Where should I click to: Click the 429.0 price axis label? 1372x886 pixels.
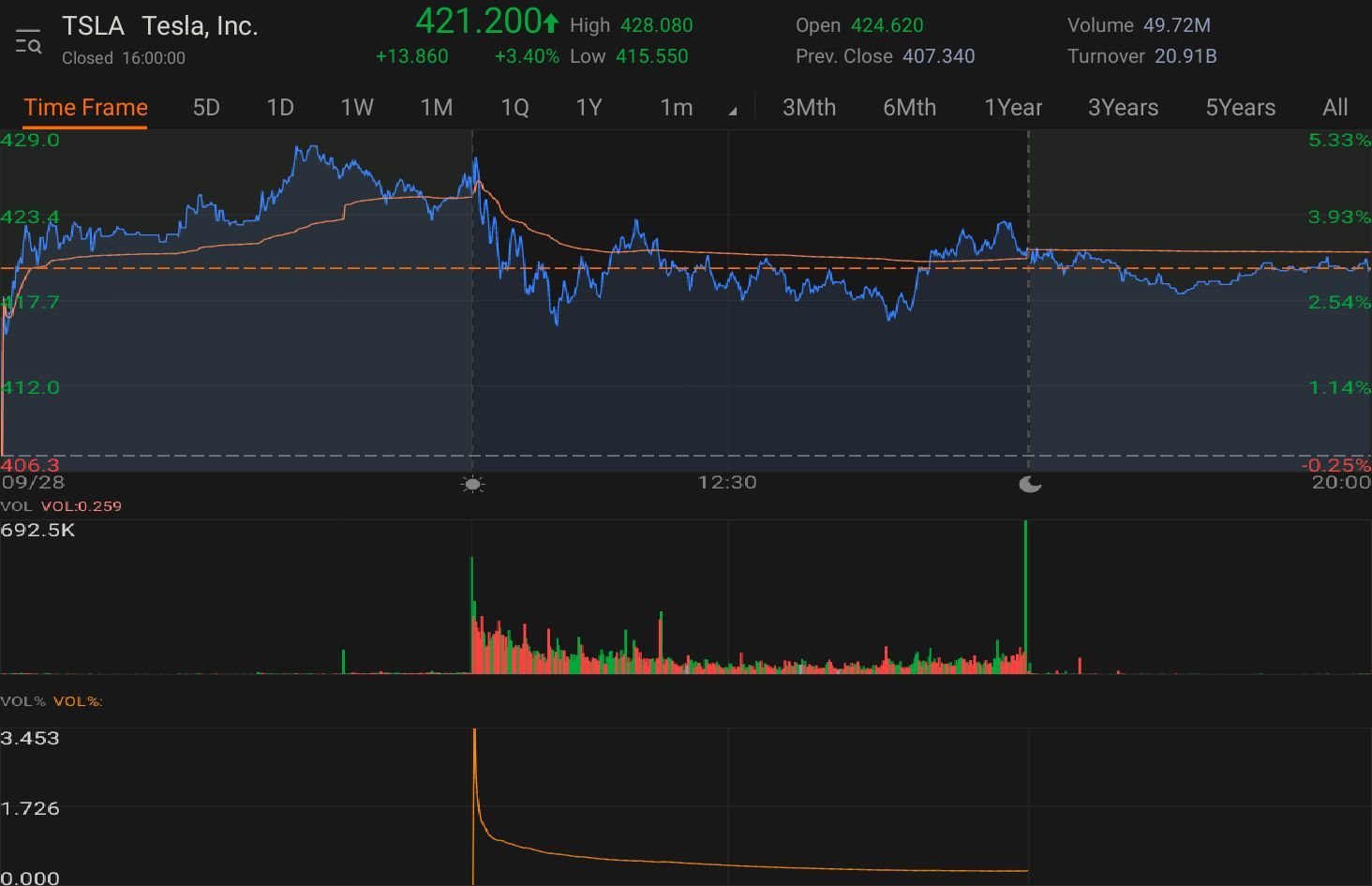pos(30,140)
